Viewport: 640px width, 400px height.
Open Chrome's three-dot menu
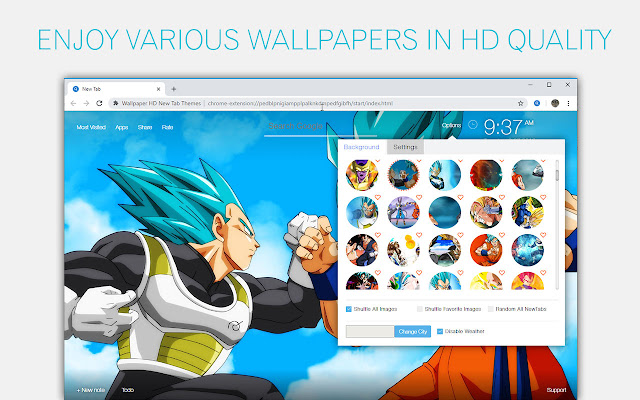click(568, 103)
